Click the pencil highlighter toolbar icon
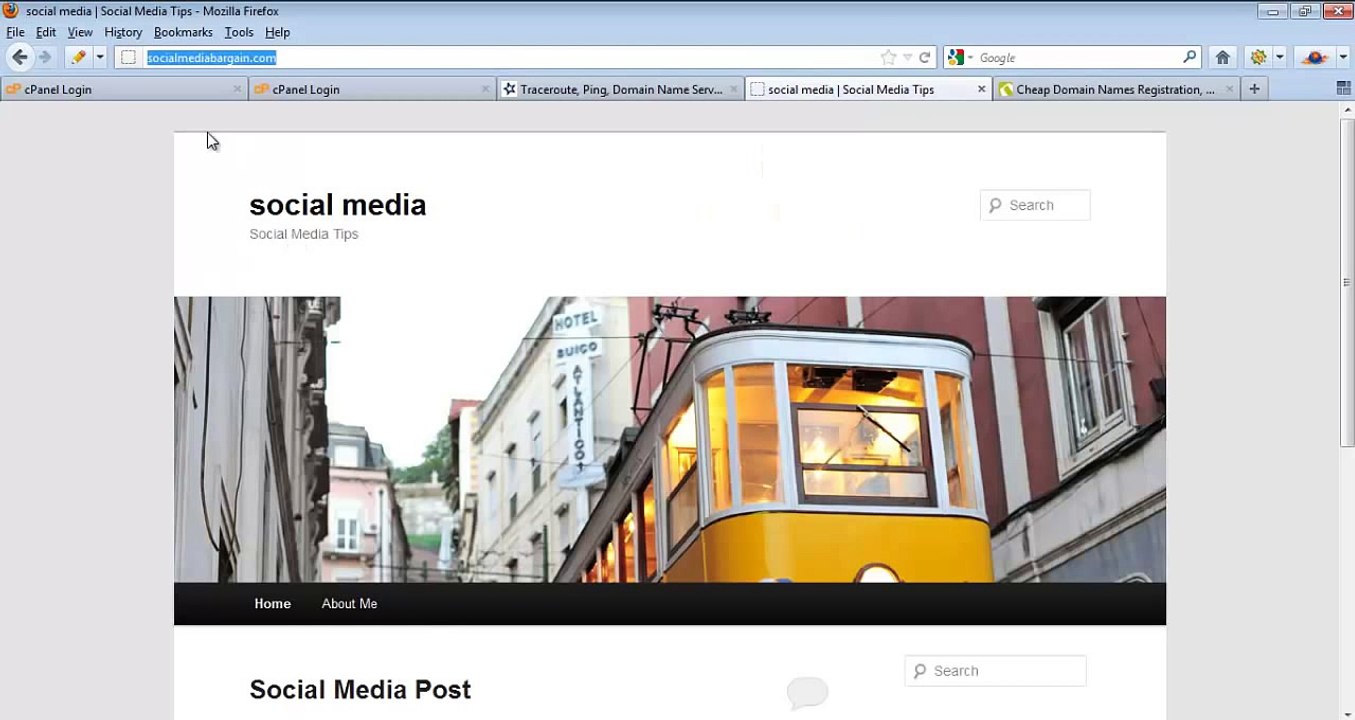 (x=78, y=57)
